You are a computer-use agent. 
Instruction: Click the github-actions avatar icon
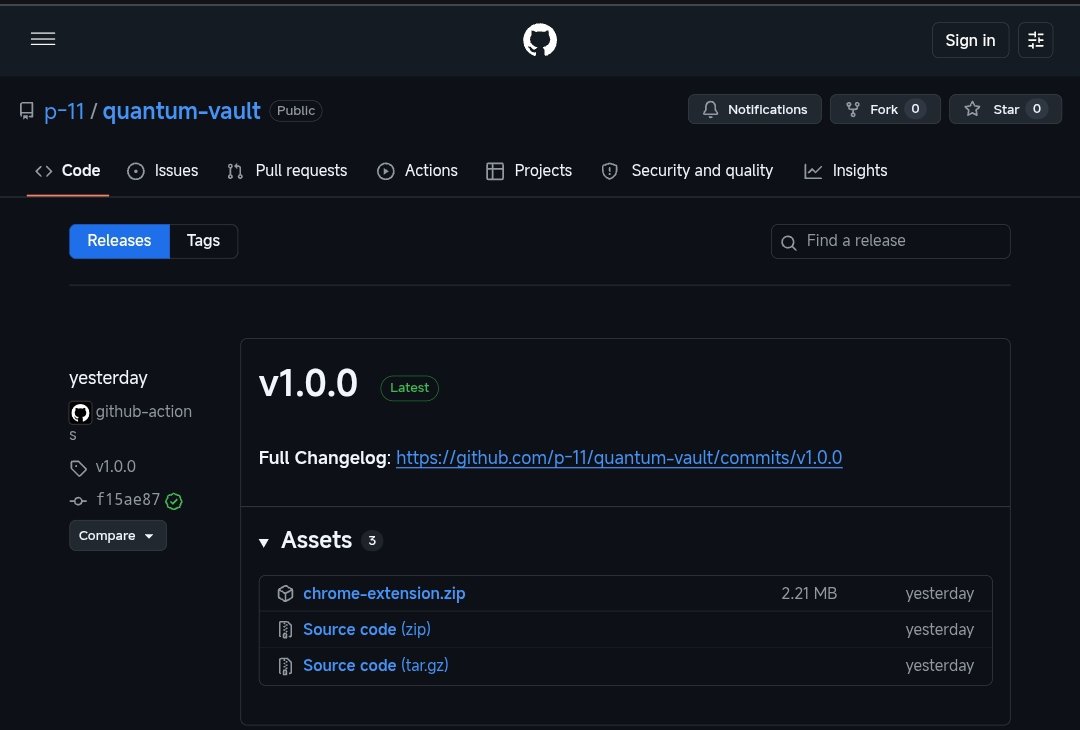81,413
